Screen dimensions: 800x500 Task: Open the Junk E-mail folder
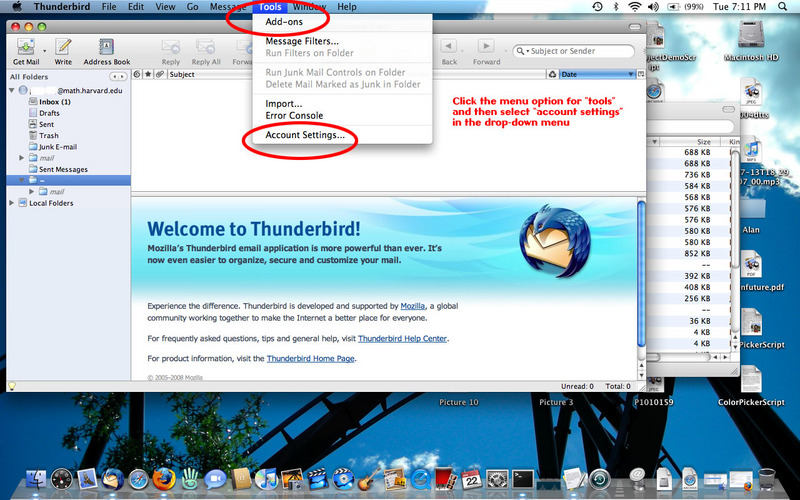(x=59, y=147)
